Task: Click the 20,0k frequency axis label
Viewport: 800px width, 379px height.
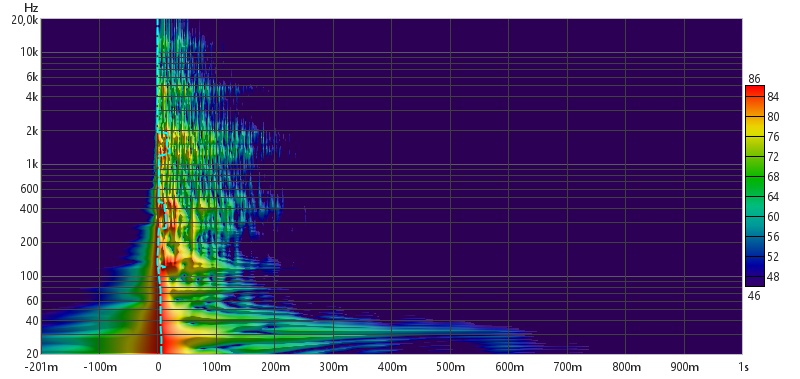Action: pyautogui.click(x=26, y=19)
